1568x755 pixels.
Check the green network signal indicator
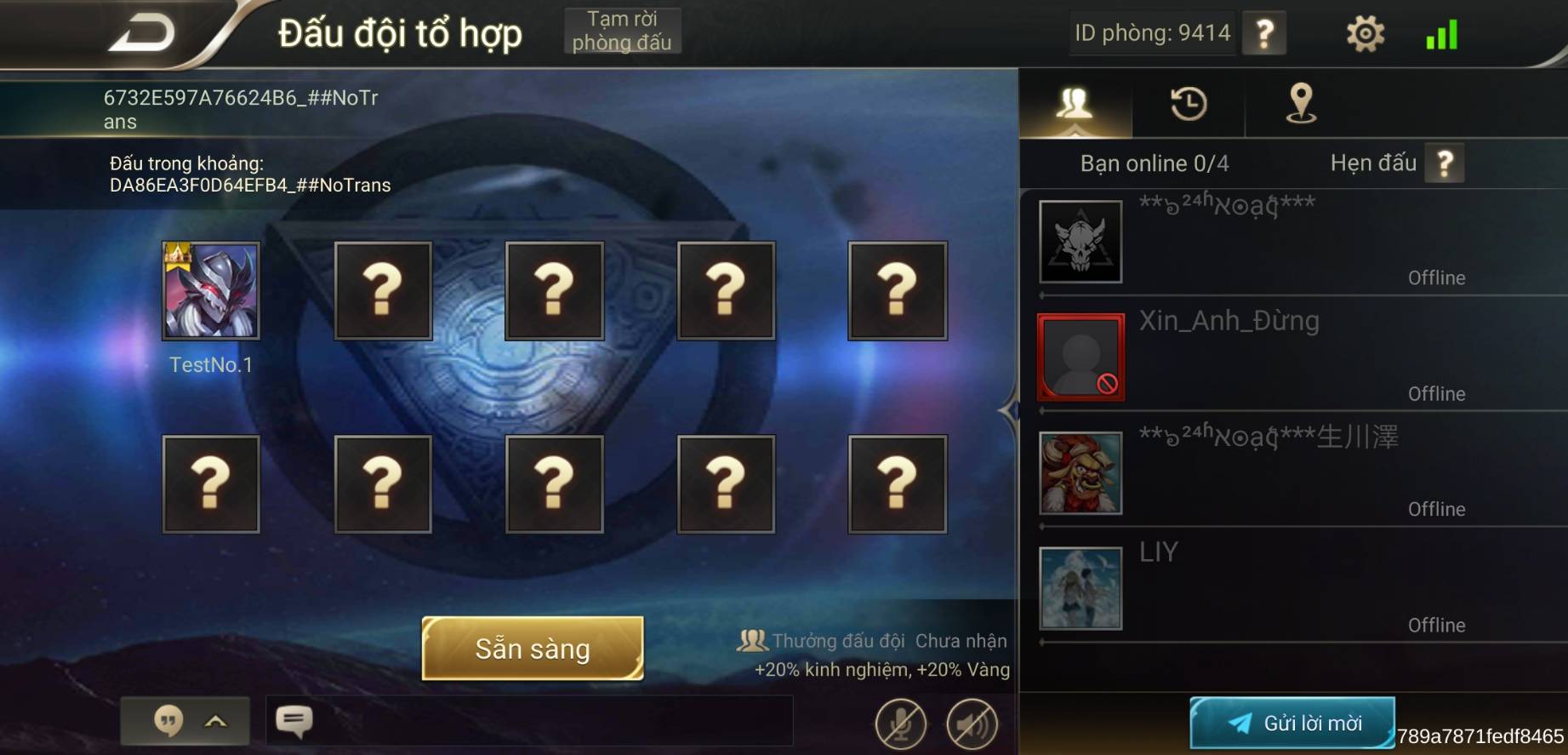1442,34
